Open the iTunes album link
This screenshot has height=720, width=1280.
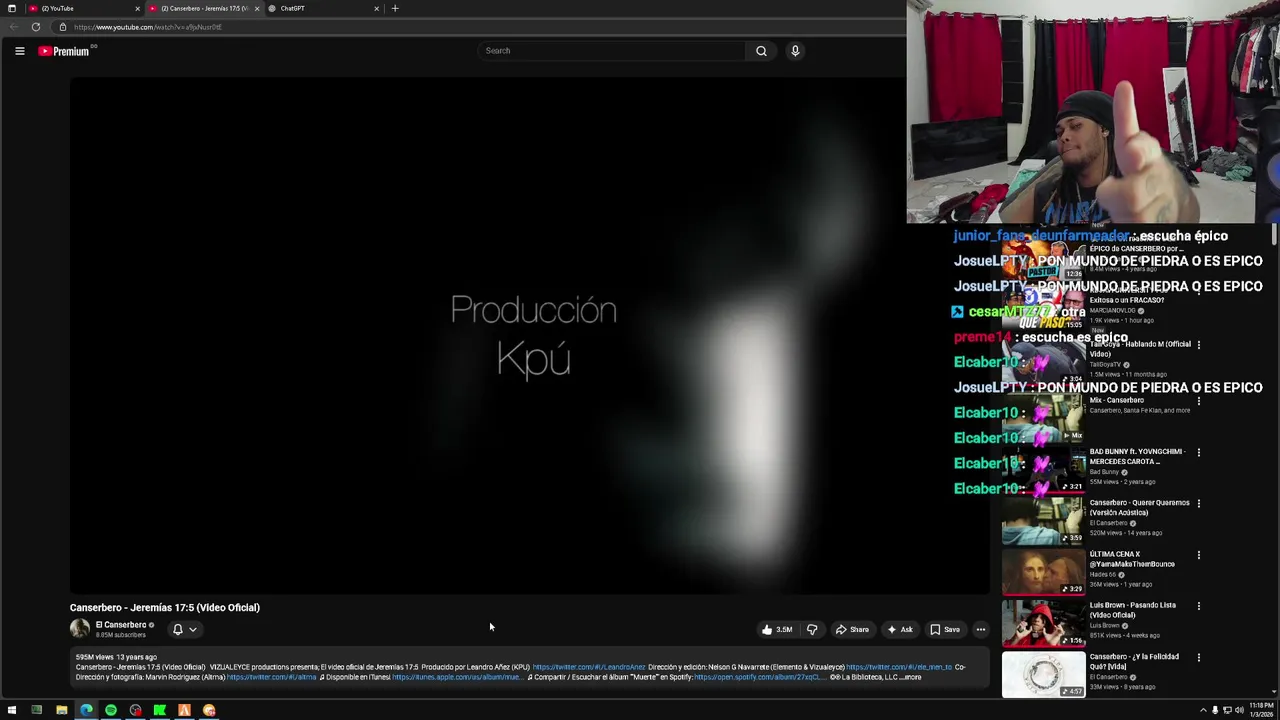click(x=457, y=677)
